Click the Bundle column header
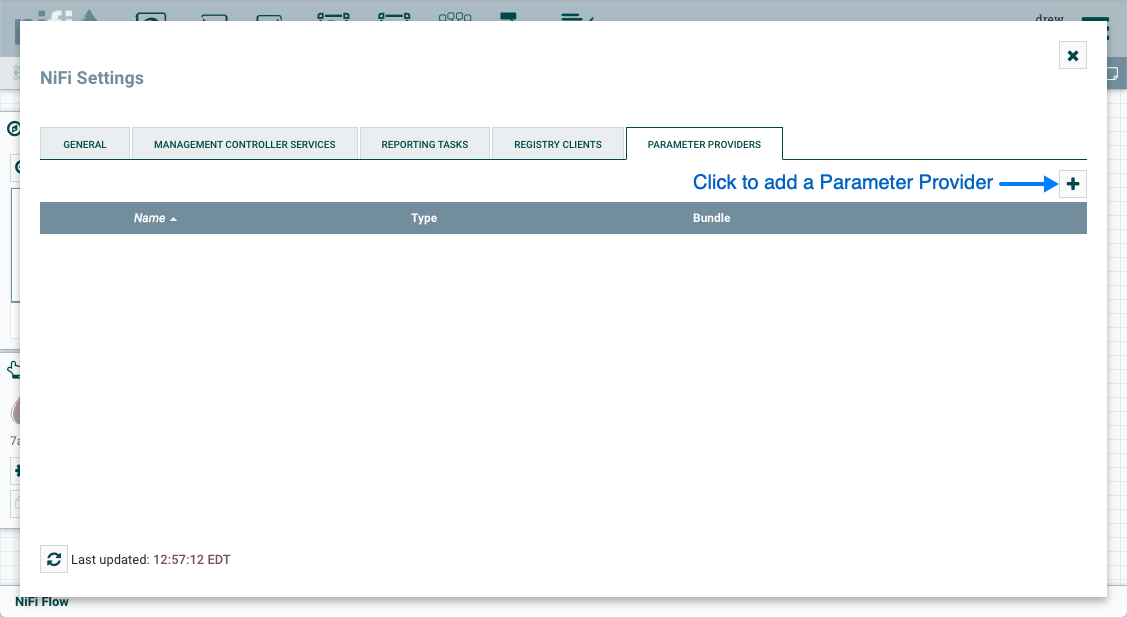 (711, 218)
